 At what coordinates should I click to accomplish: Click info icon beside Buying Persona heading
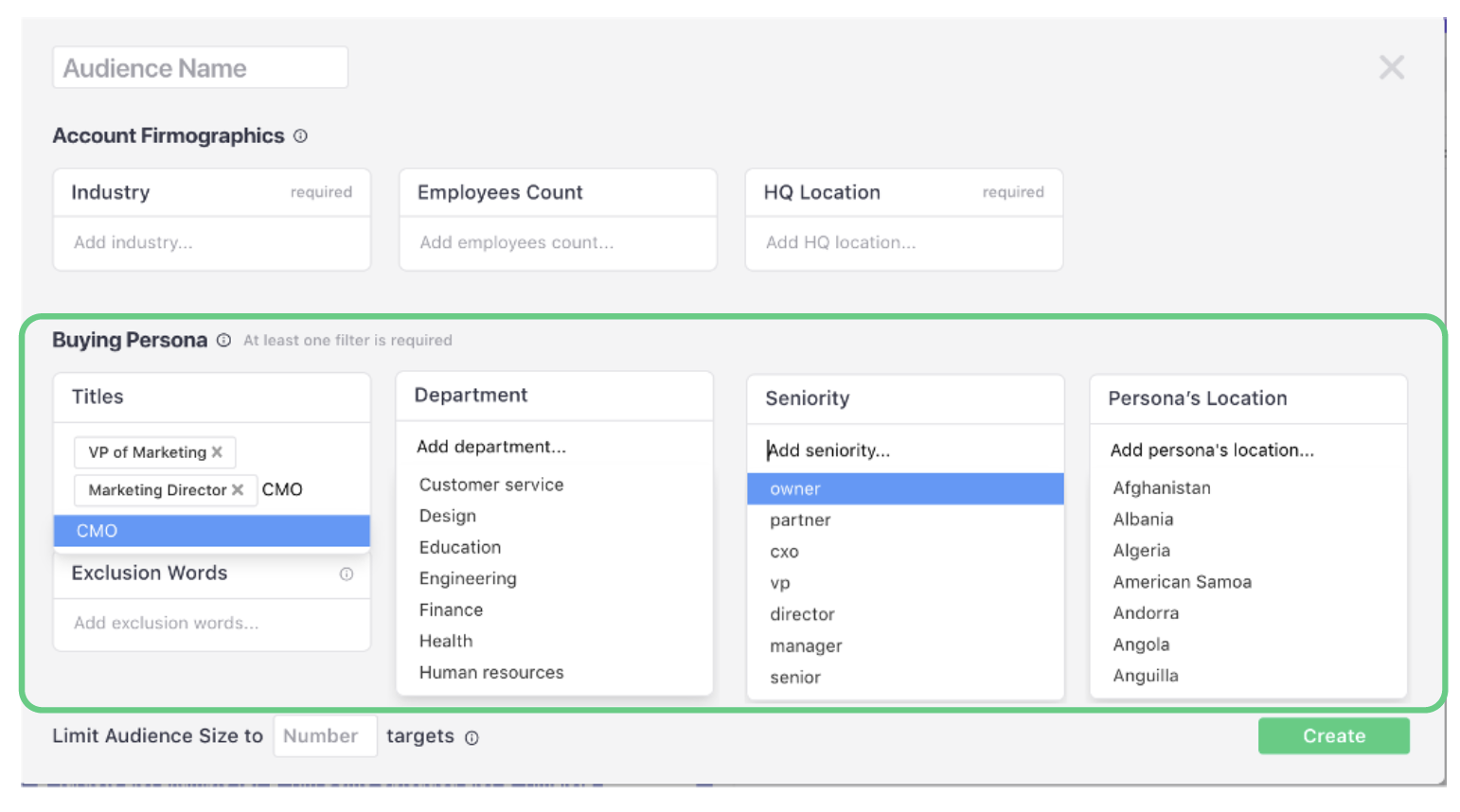click(x=223, y=341)
